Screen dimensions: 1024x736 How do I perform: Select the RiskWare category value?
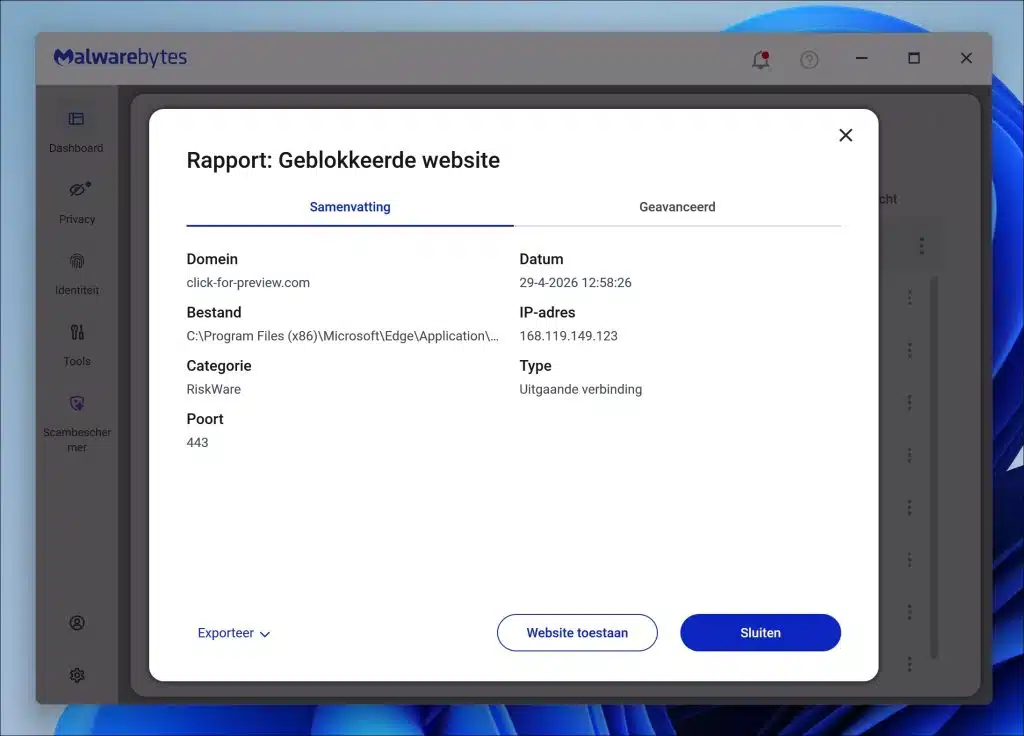pos(214,389)
